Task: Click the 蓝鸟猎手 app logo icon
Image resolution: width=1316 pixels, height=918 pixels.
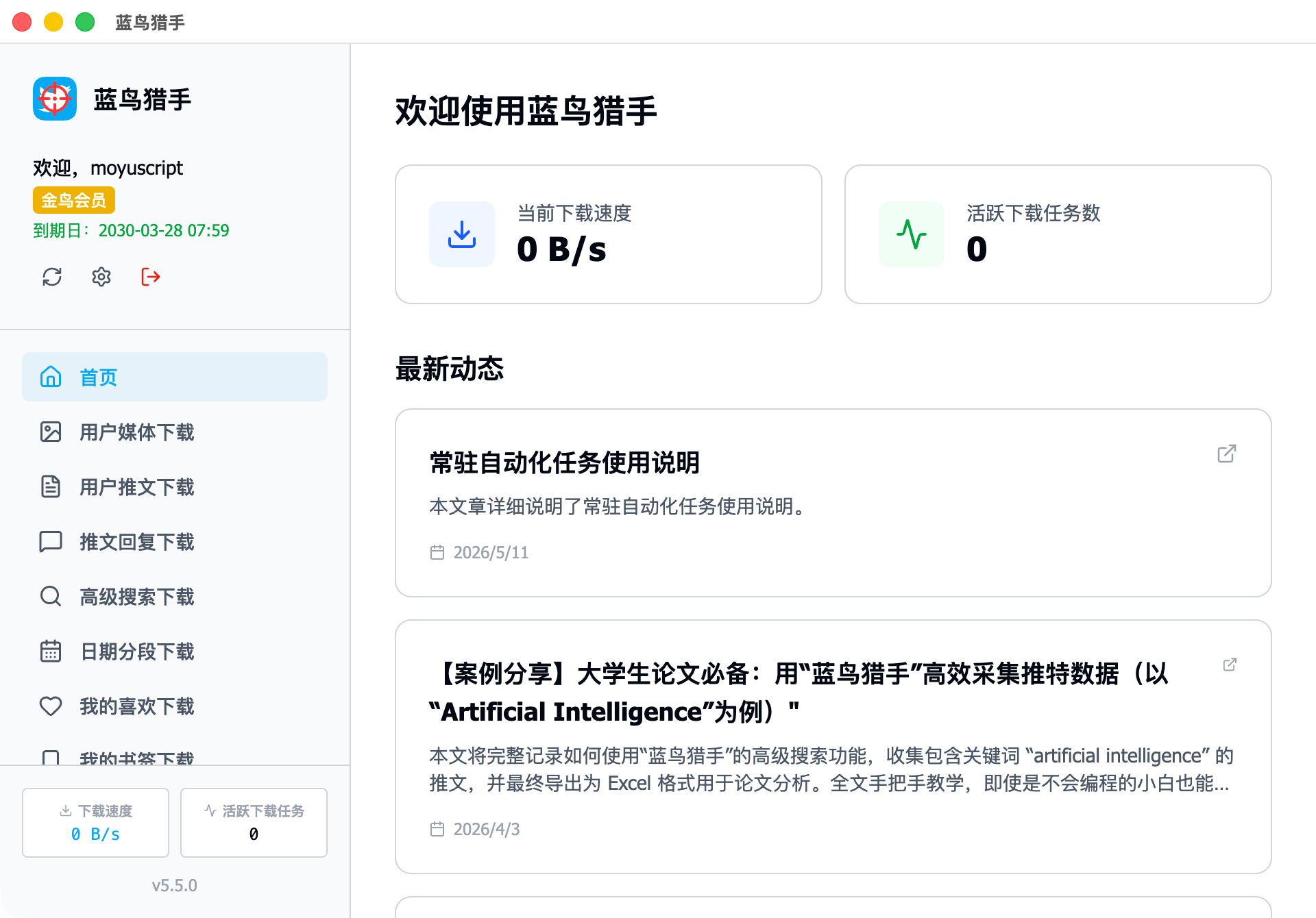Action: 55,99
